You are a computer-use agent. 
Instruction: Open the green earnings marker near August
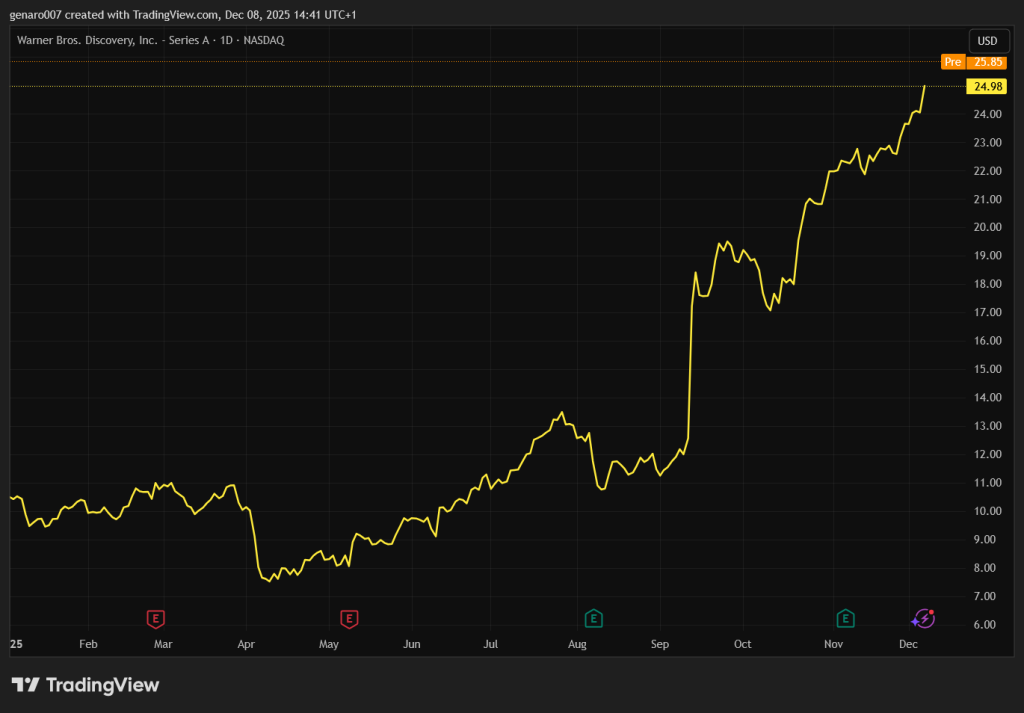pos(594,619)
